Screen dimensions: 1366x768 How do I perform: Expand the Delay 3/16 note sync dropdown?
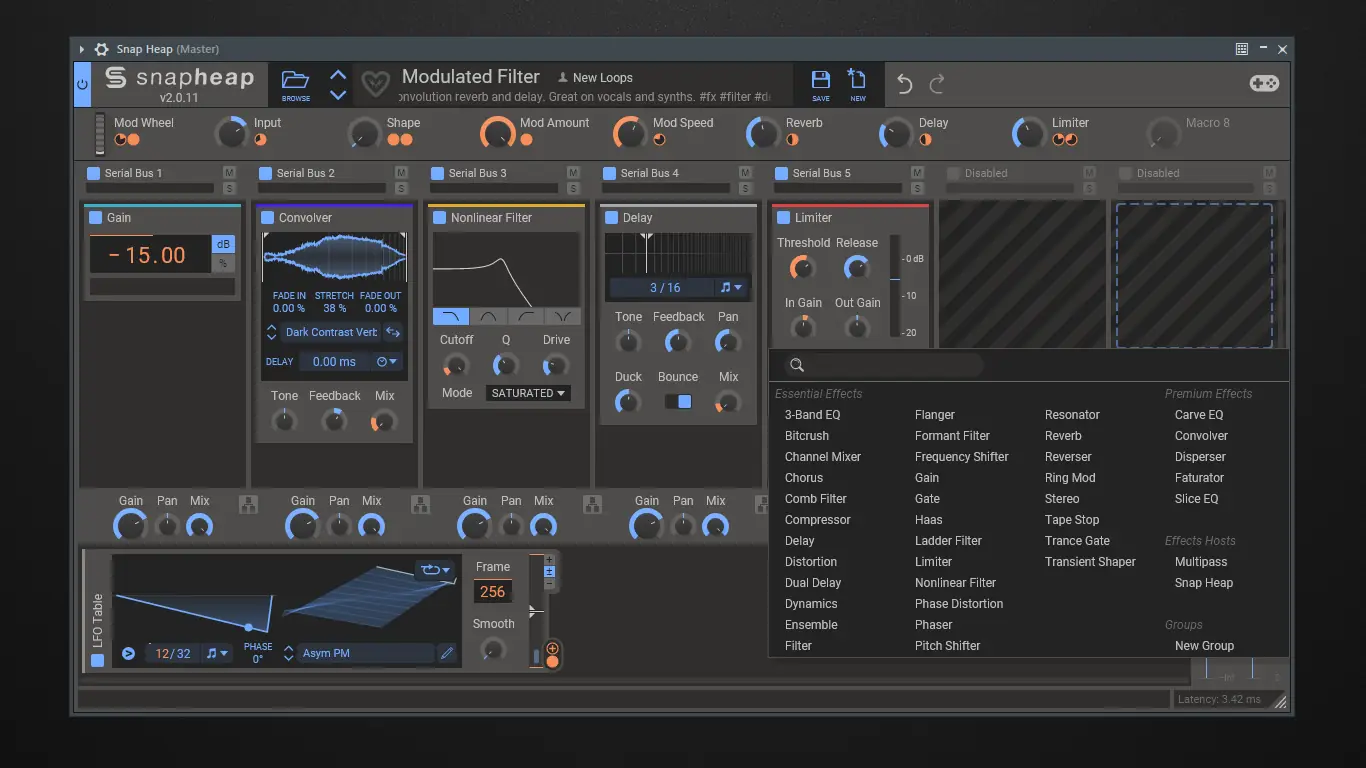pyautogui.click(x=732, y=288)
